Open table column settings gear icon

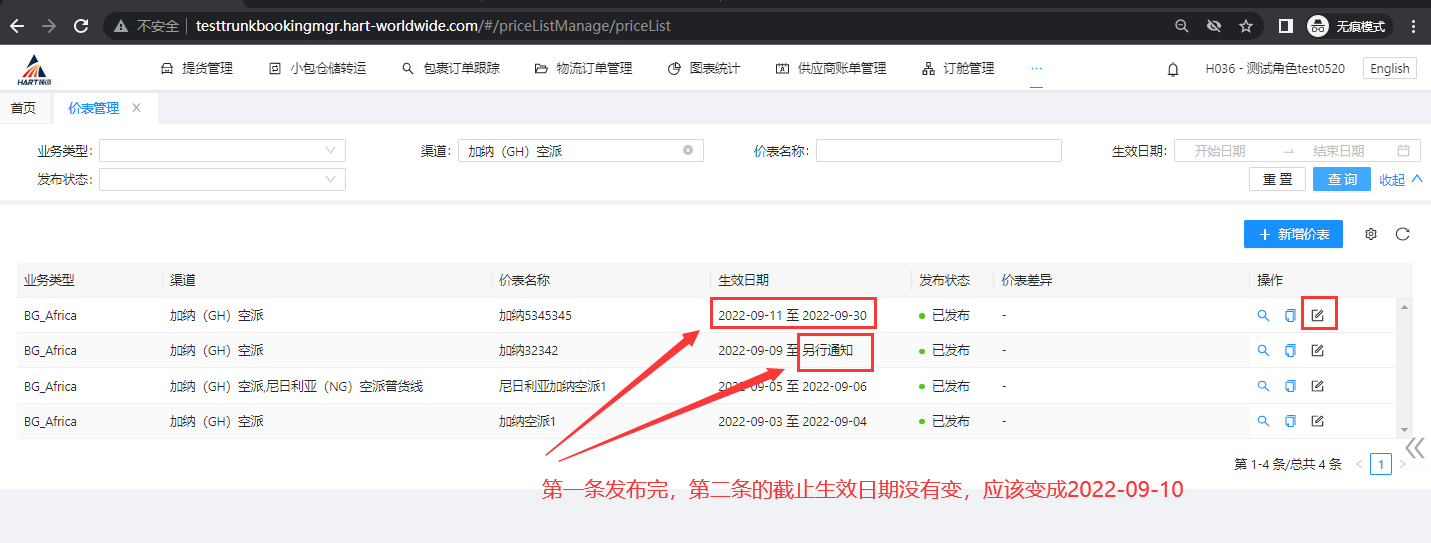click(1371, 234)
